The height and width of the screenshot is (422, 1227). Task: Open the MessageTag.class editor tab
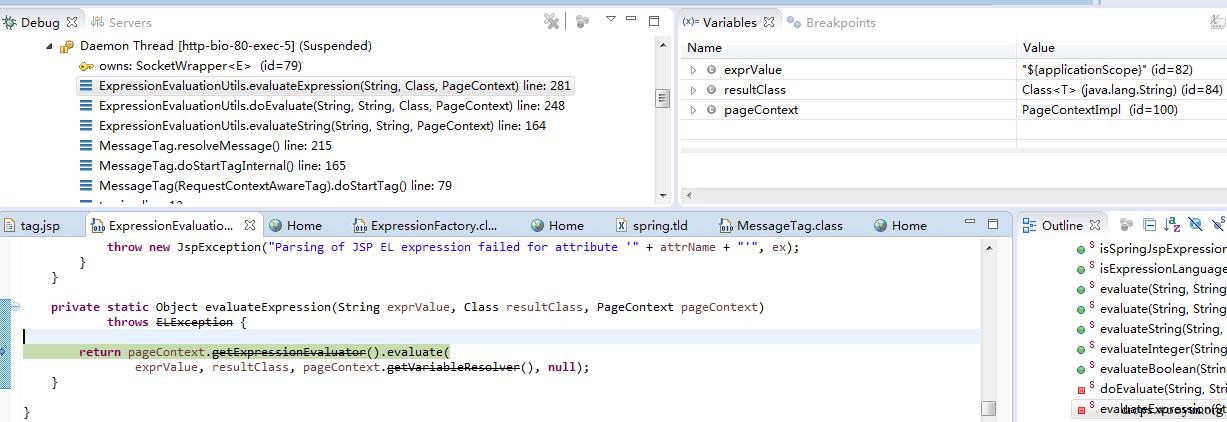(x=788, y=226)
